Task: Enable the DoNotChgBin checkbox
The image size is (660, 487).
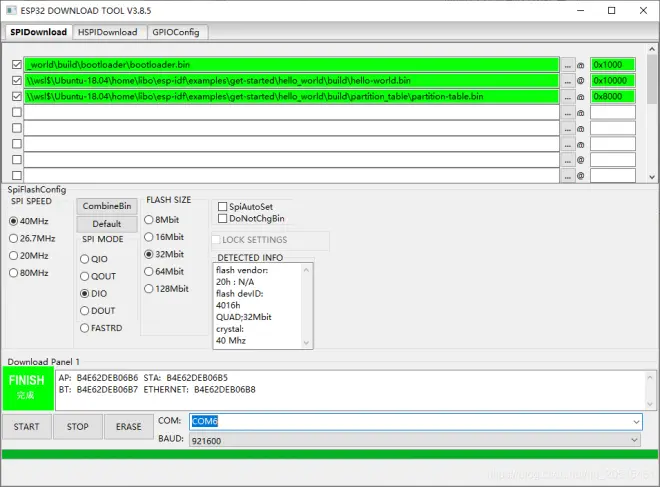Action: pyautogui.click(x=223, y=218)
